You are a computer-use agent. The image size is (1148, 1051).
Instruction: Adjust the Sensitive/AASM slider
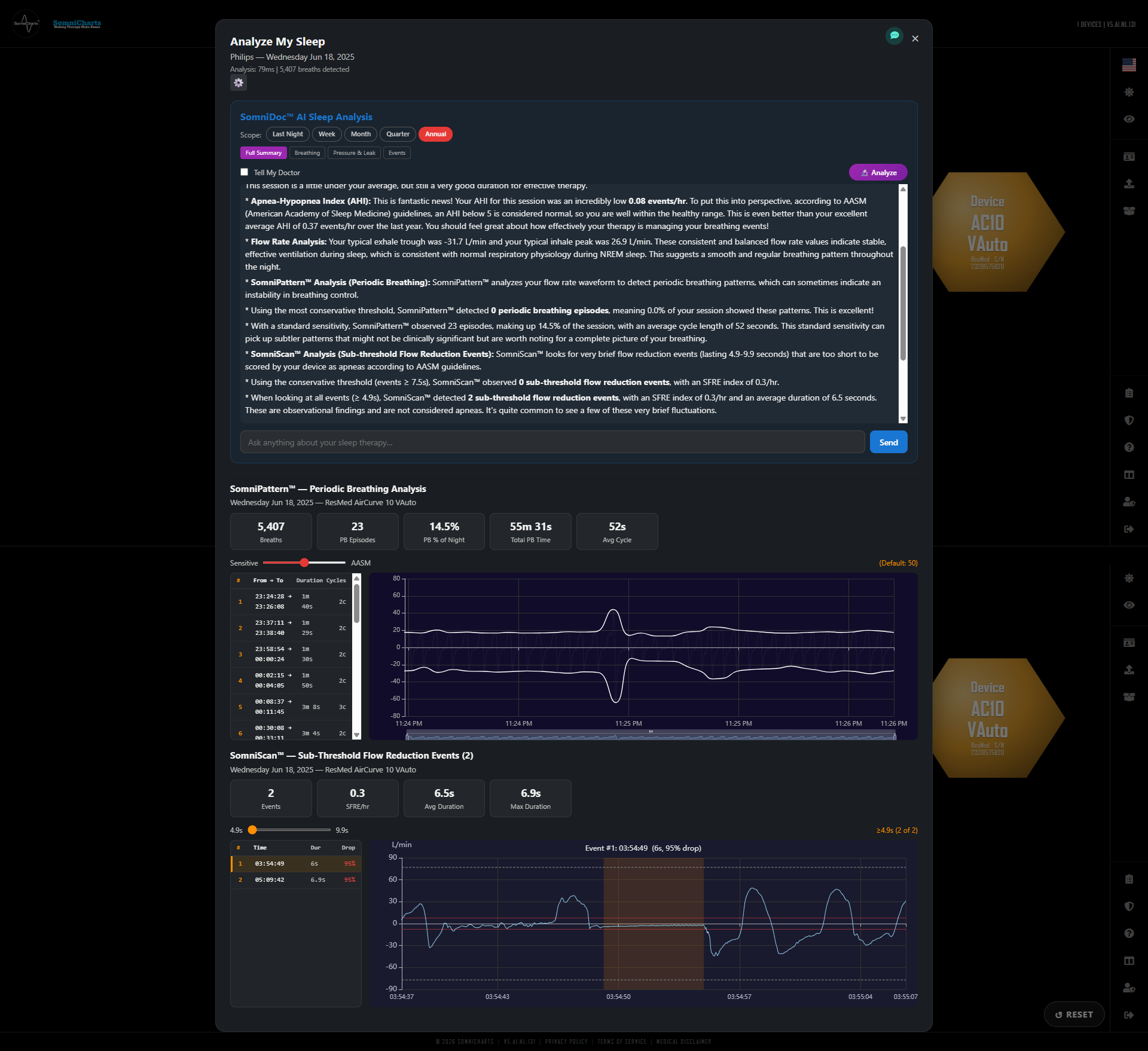click(305, 563)
